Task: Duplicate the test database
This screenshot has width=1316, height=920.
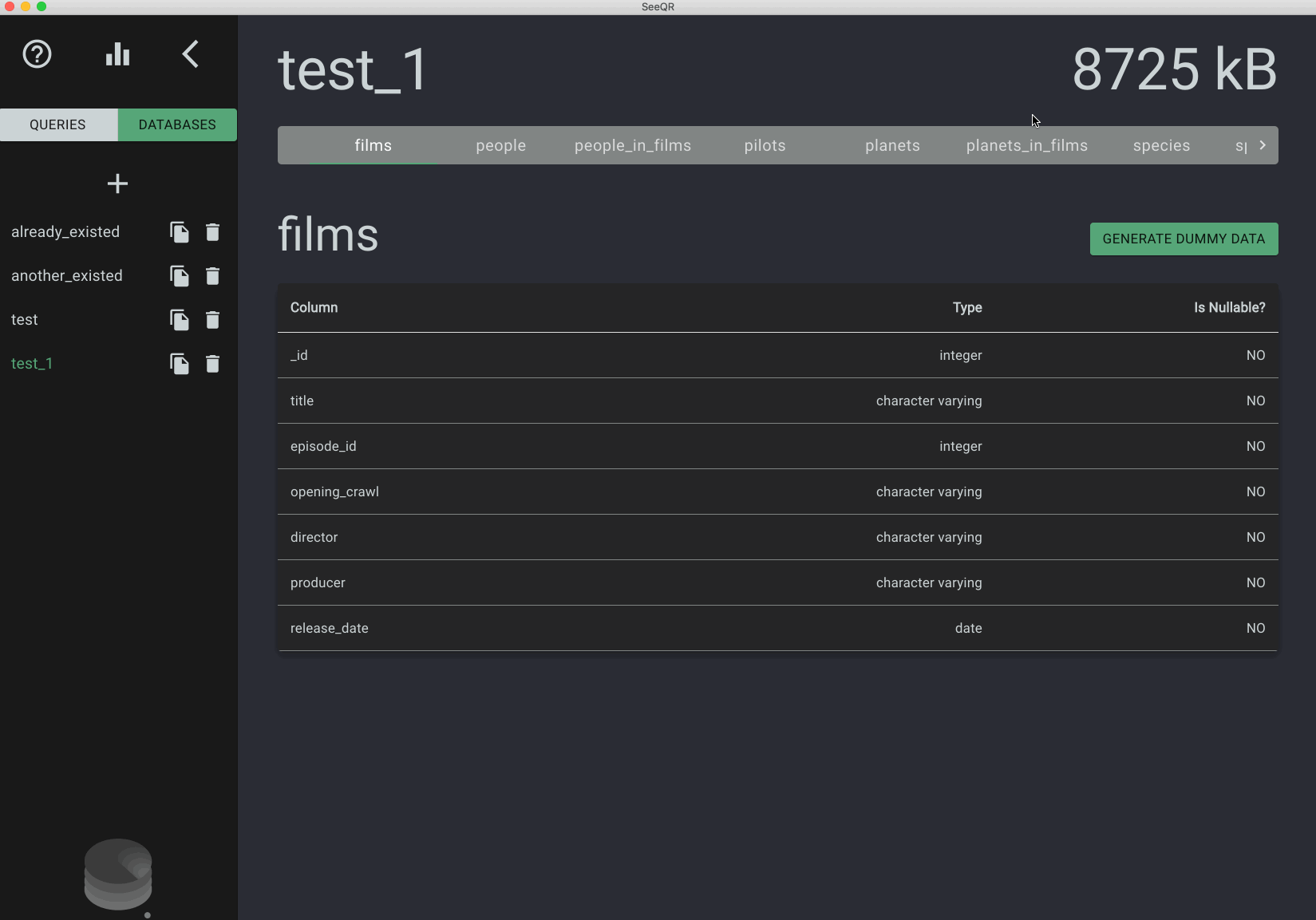Action: point(180,320)
